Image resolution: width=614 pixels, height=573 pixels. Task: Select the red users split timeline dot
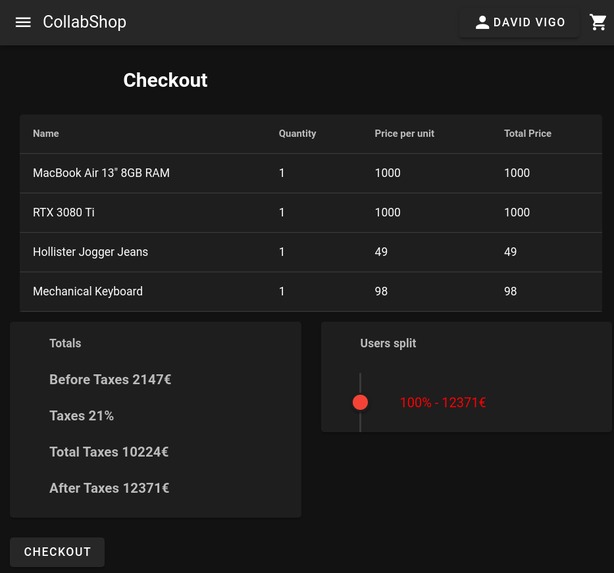coord(360,402)
